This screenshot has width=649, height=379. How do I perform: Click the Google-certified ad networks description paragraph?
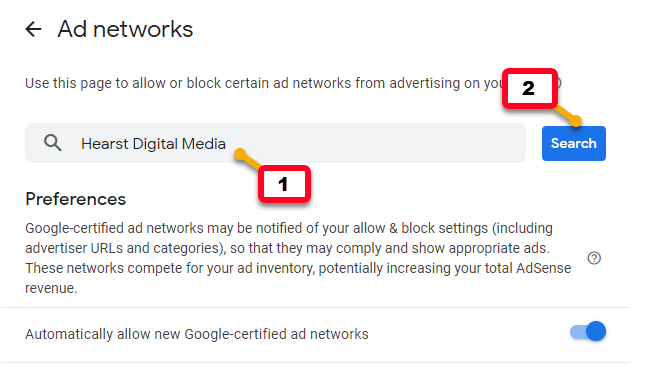pyautogui.click(x=298, y=258)
